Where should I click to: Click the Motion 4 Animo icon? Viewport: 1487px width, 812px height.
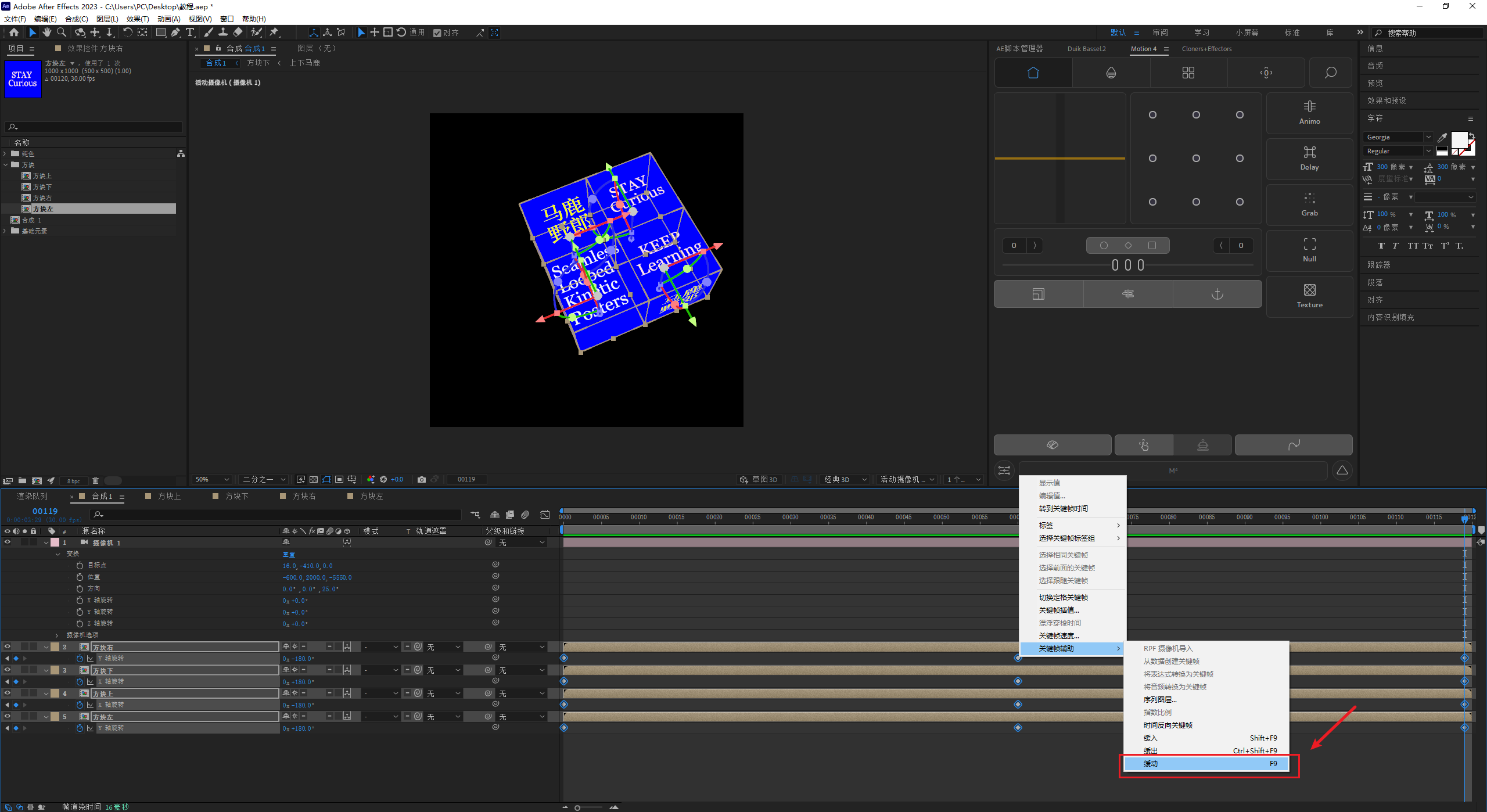[x=1309, y=112]
